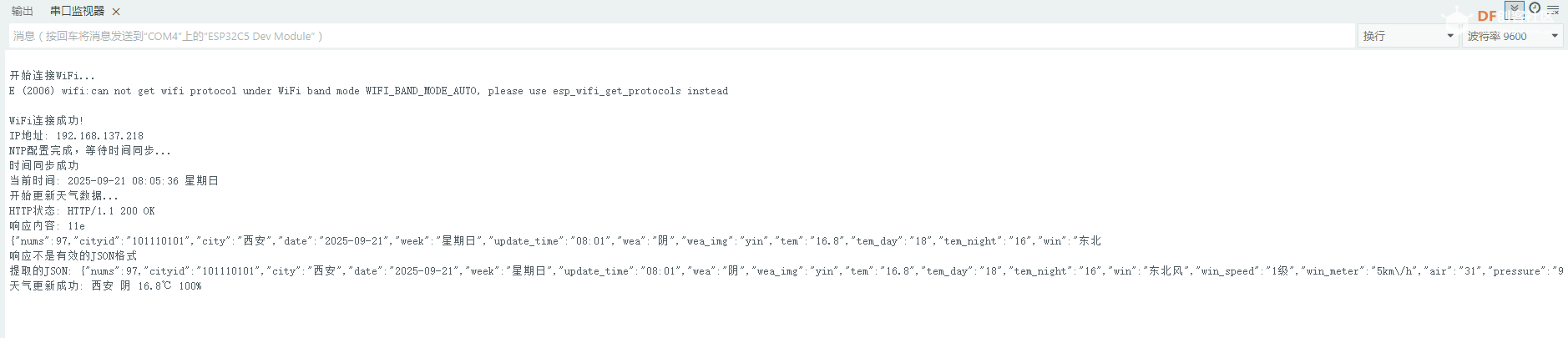Click the 开始连接WiFi log line
The height and width of the screenshot is (338, 1568).
pyautogui.click(x=53, y=76)
